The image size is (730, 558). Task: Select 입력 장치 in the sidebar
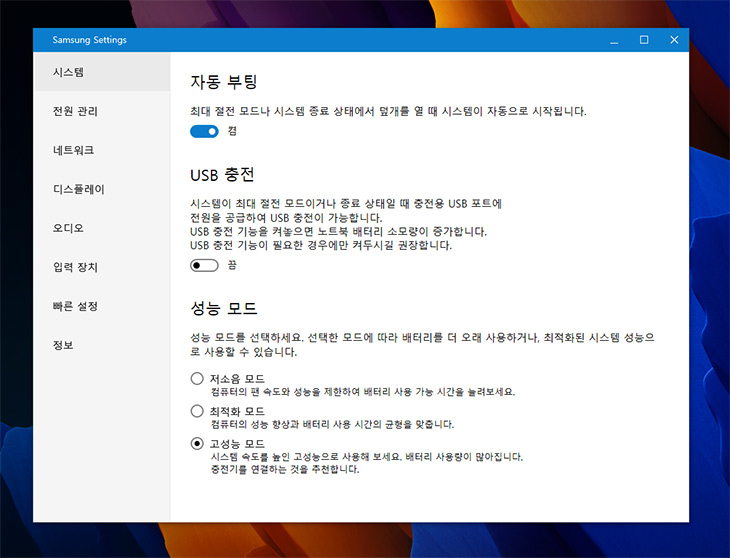click(101, 267)
